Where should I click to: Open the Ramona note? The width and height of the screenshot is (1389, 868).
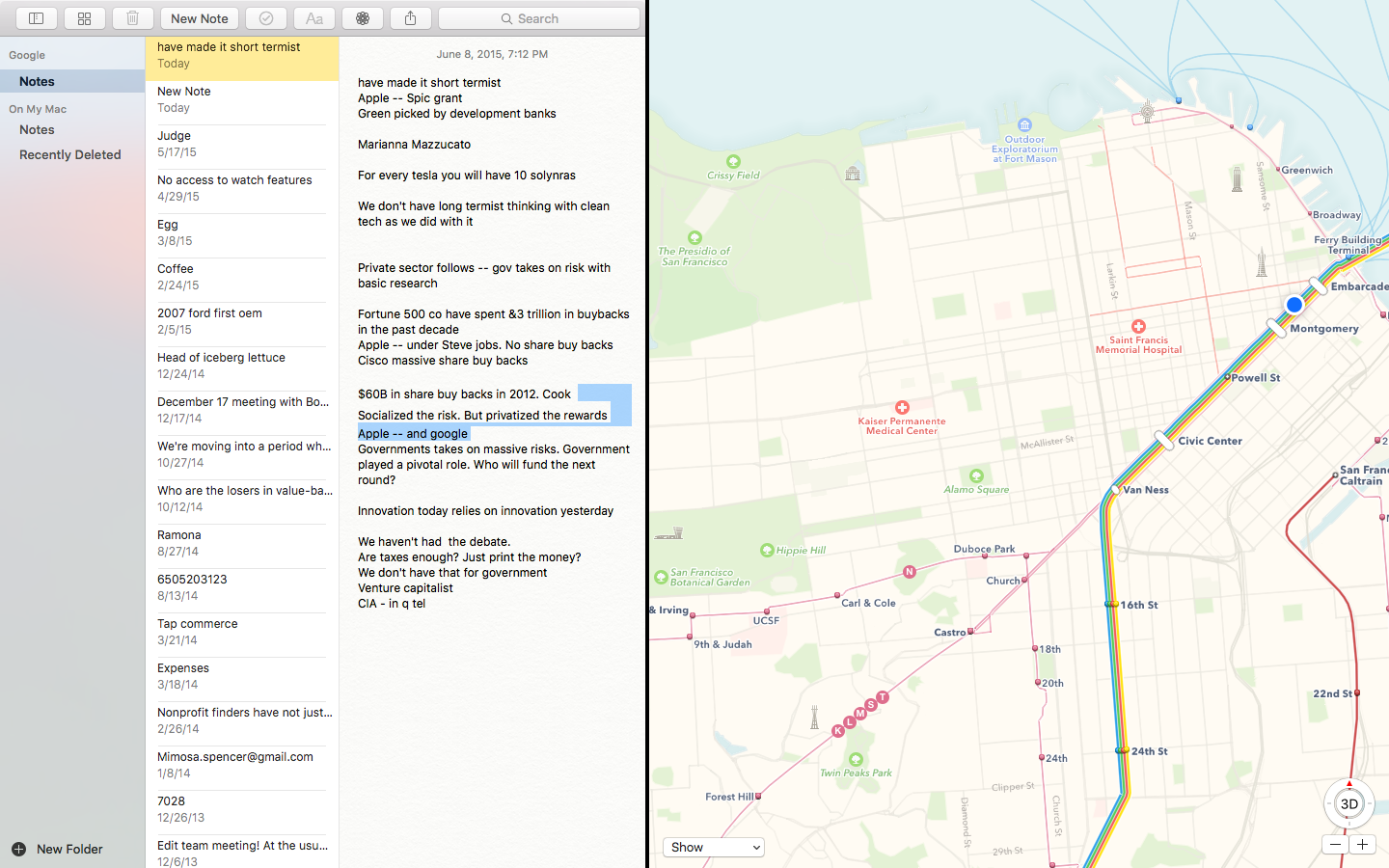[242, 546]
